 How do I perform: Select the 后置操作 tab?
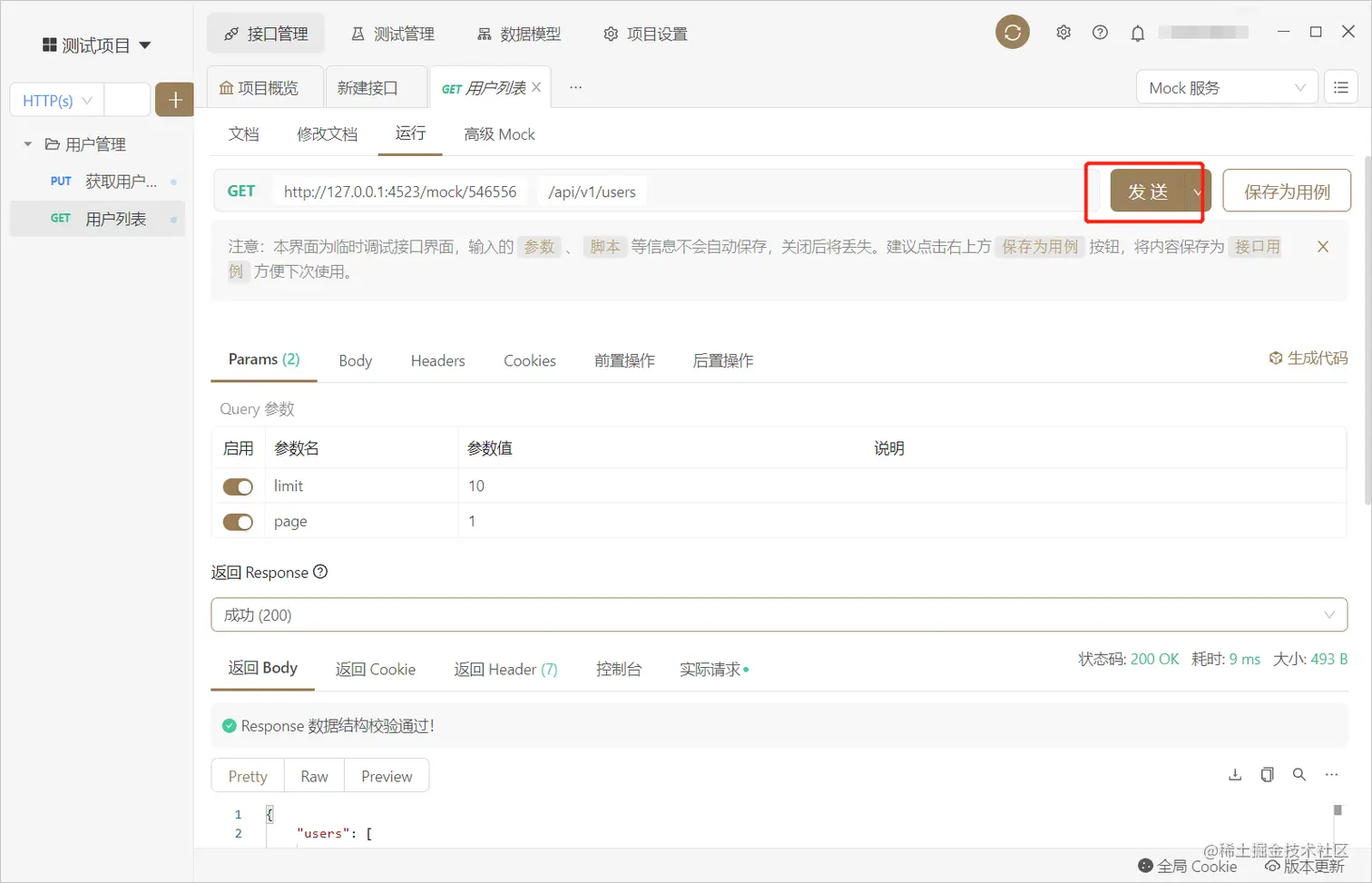(723, 360)
